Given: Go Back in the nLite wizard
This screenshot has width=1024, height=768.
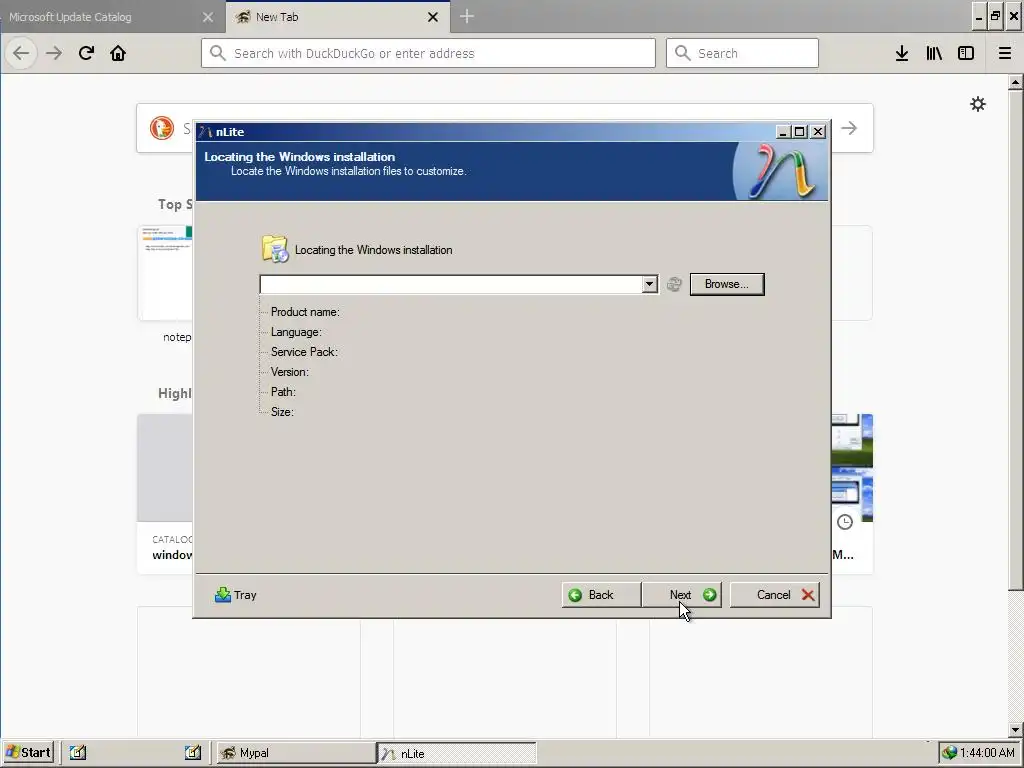Looking at the screenshot, I should point(601,595).
